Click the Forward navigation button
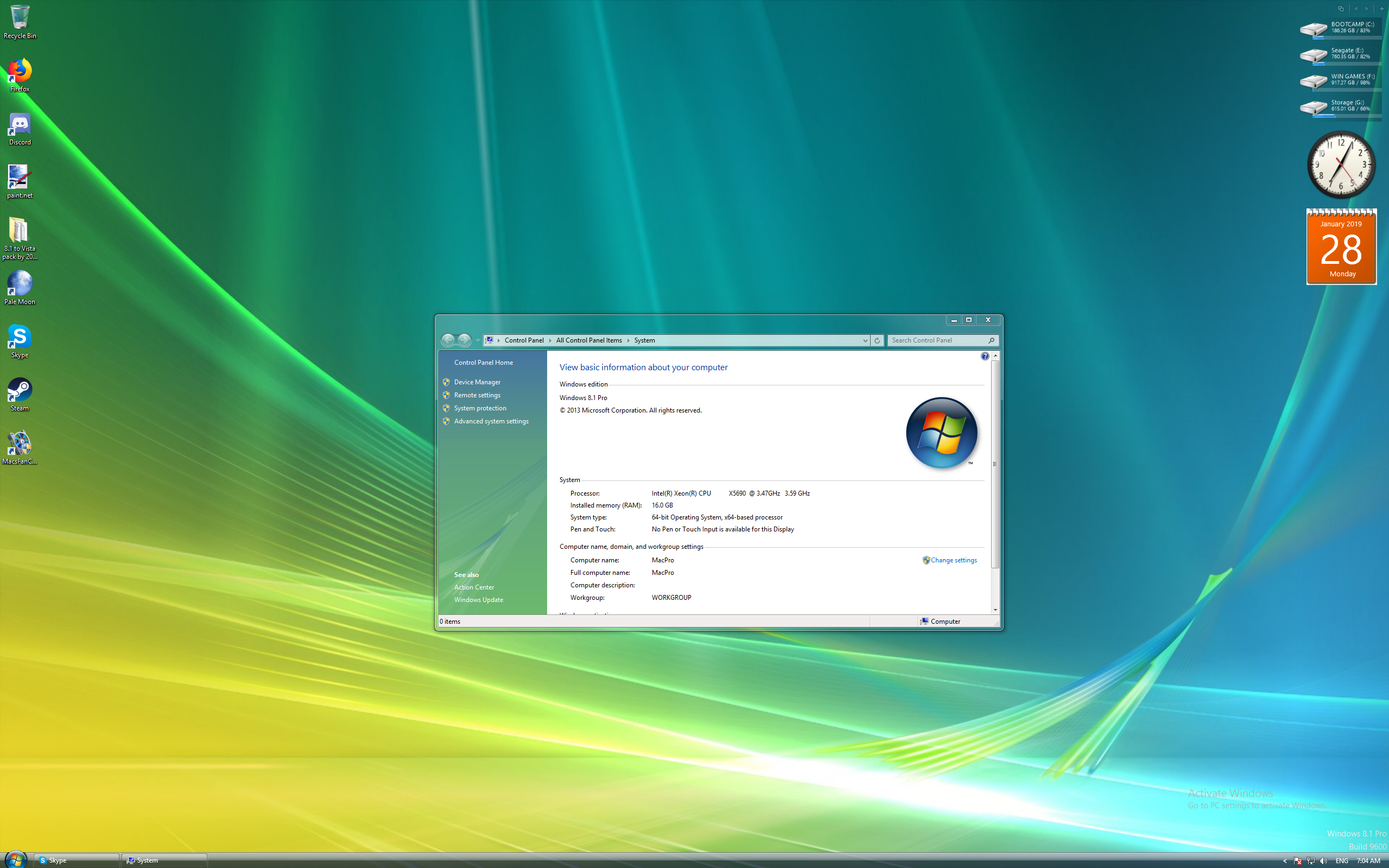 (x=464, y=340)
